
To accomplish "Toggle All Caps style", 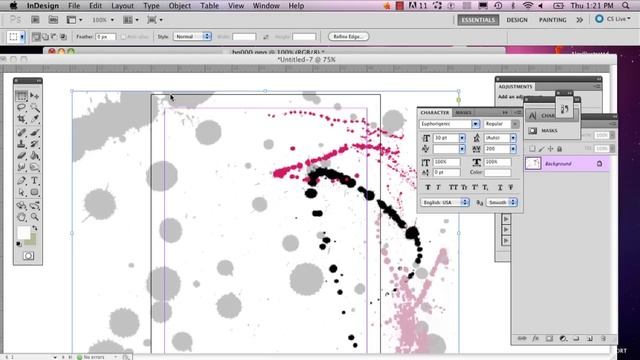I will (x=453, y=187).
